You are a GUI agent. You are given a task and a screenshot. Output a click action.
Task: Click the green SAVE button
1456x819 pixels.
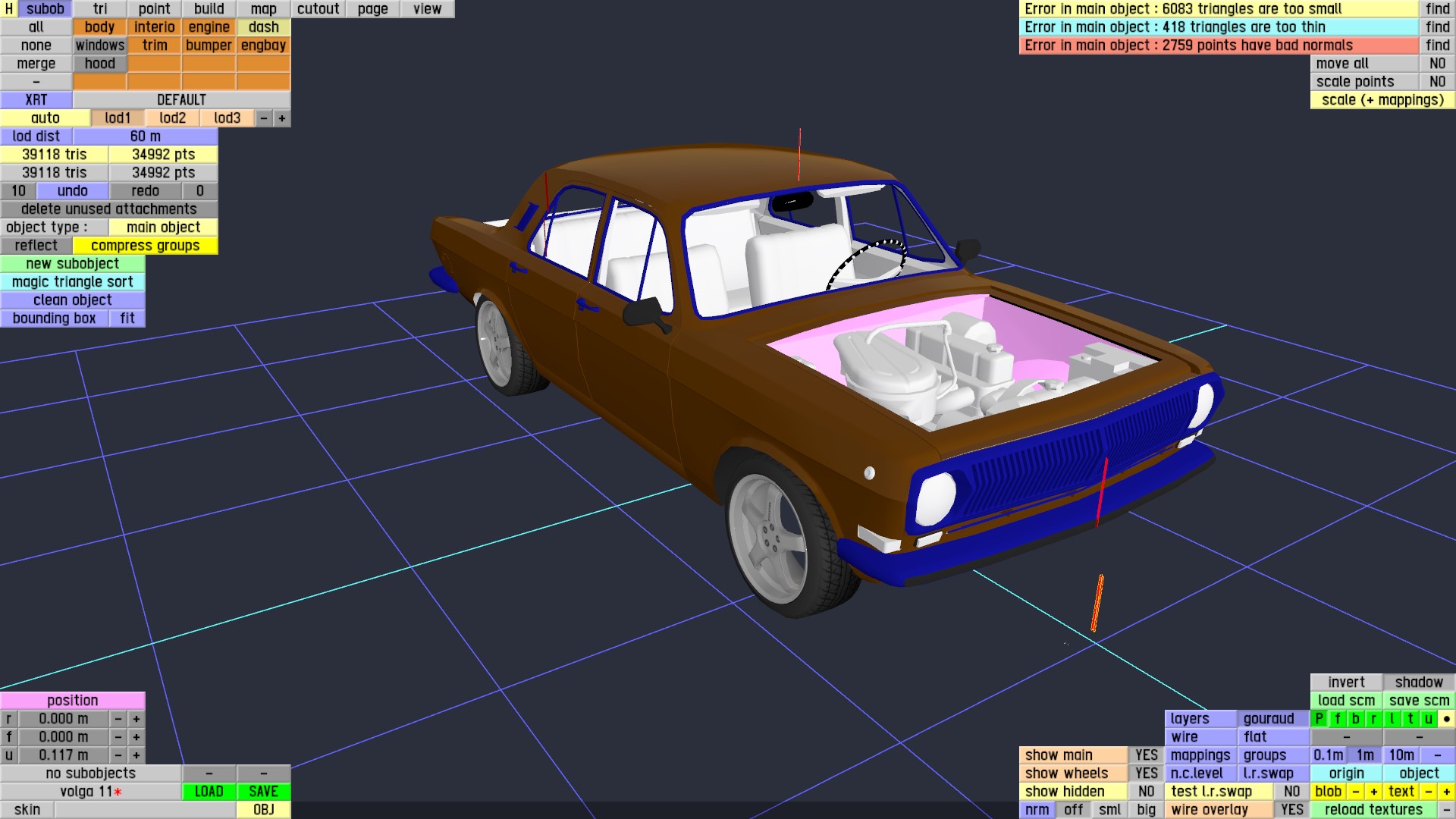click(263, 791)
